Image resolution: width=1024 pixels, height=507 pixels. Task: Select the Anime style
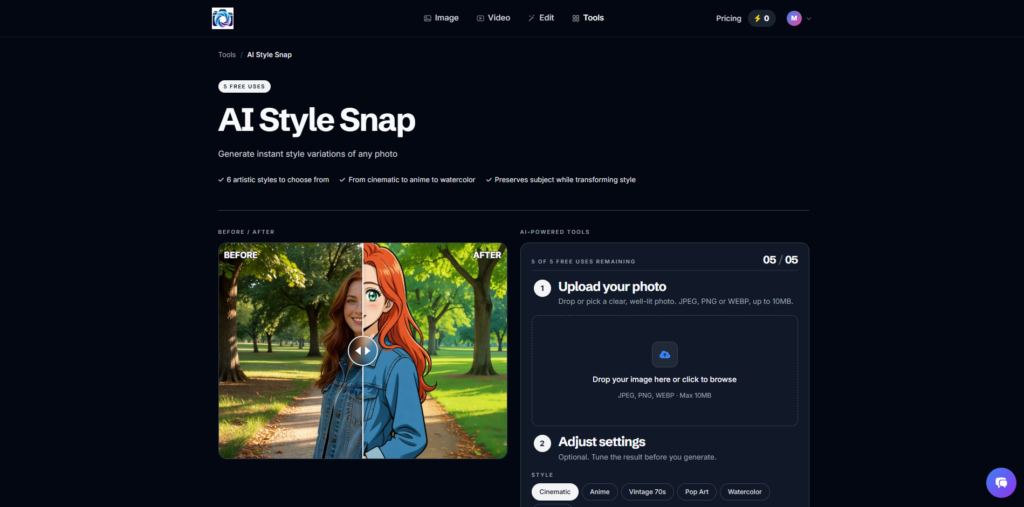pyautogui.click(x=600, y=491)
